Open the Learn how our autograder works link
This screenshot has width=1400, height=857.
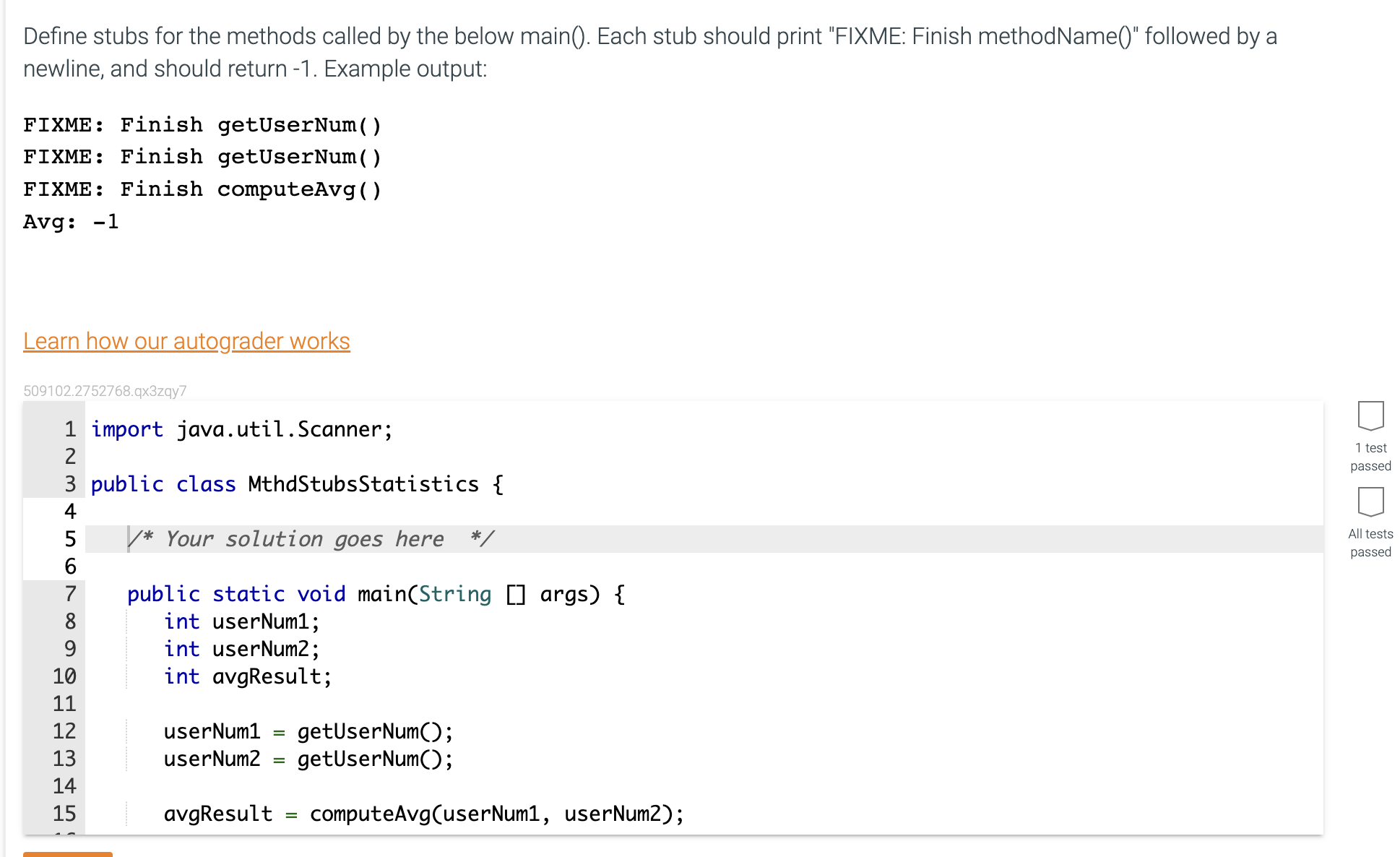tap(186, 340)
